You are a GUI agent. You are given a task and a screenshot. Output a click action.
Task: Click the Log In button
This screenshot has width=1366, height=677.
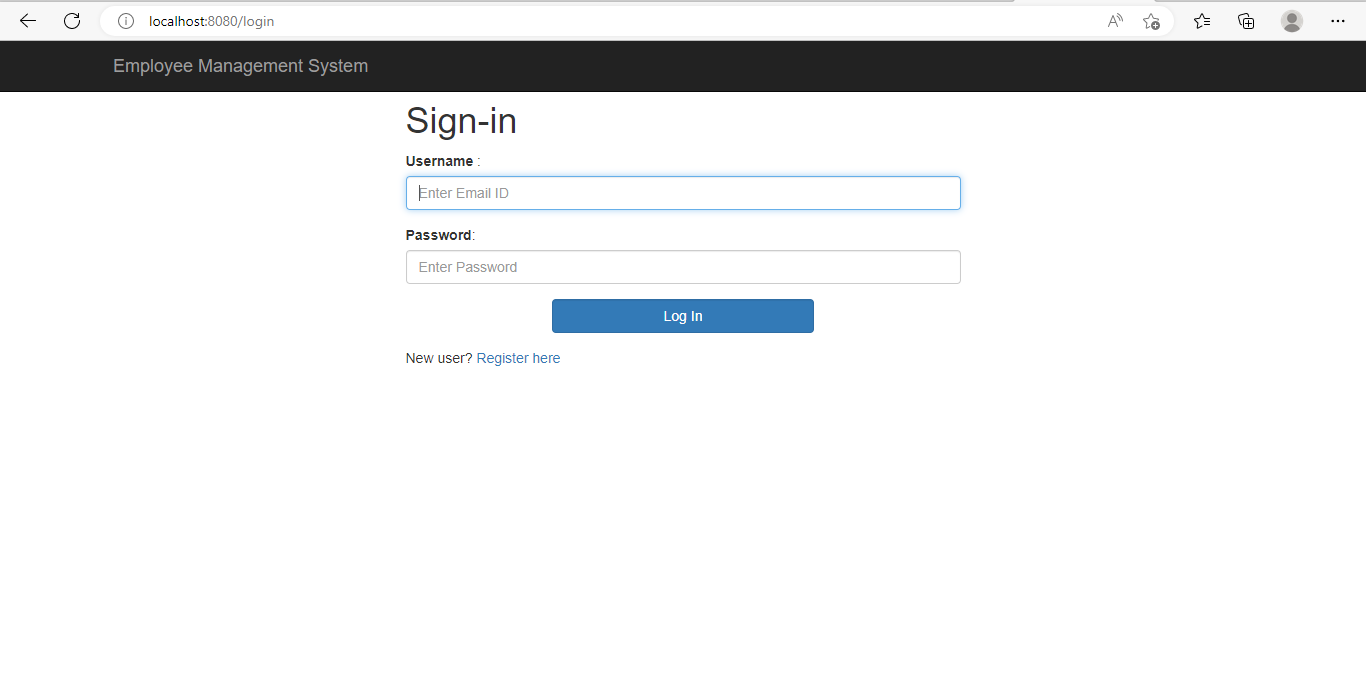point(682,315)
